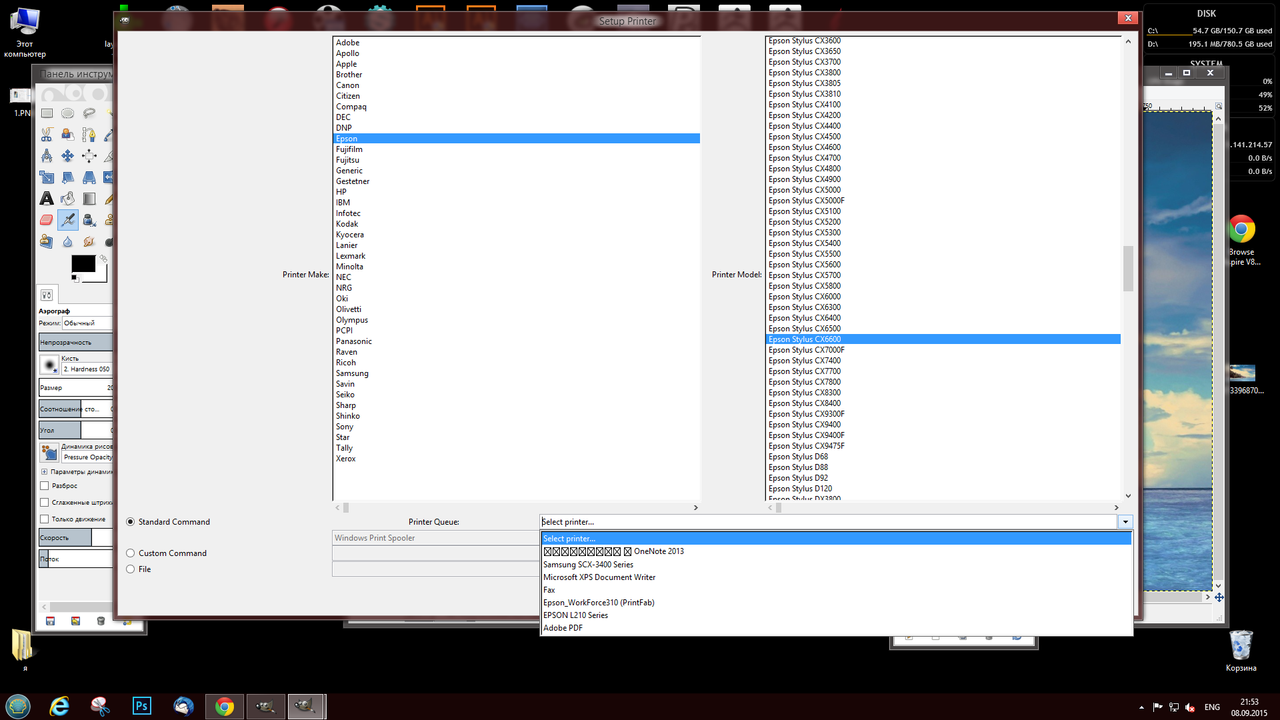
Task: Select Lexmark in Printer Make list
Action: 517,256
